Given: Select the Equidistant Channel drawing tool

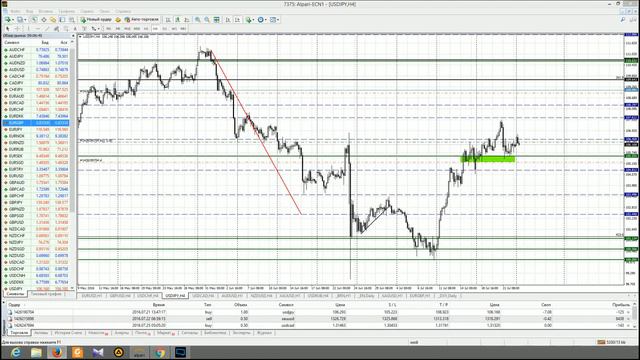Looking at the screenshot, I should pyautogui.click(x=56, y=29).
